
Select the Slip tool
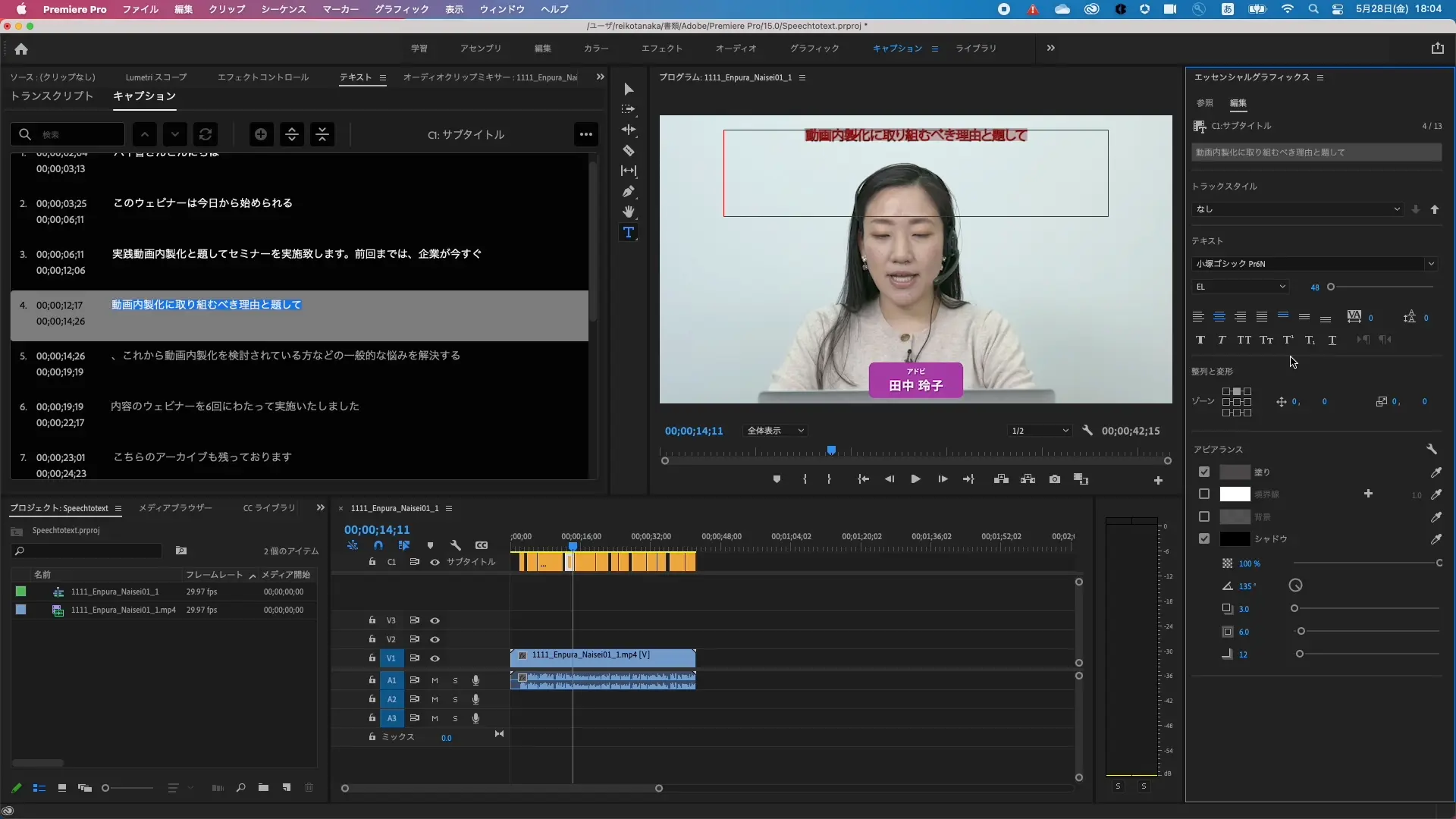tap(629, 171)
